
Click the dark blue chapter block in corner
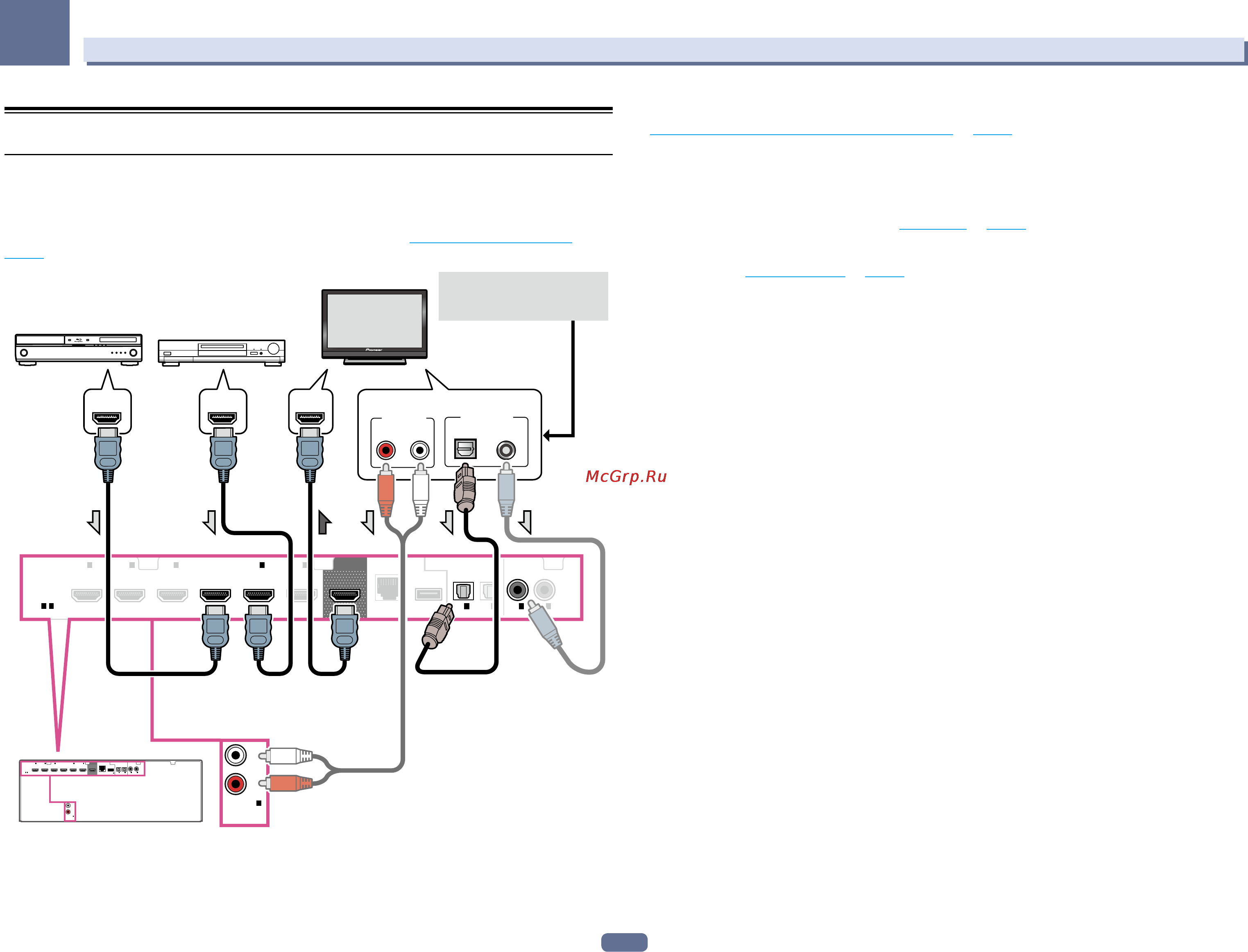click(x=34, y=32)
